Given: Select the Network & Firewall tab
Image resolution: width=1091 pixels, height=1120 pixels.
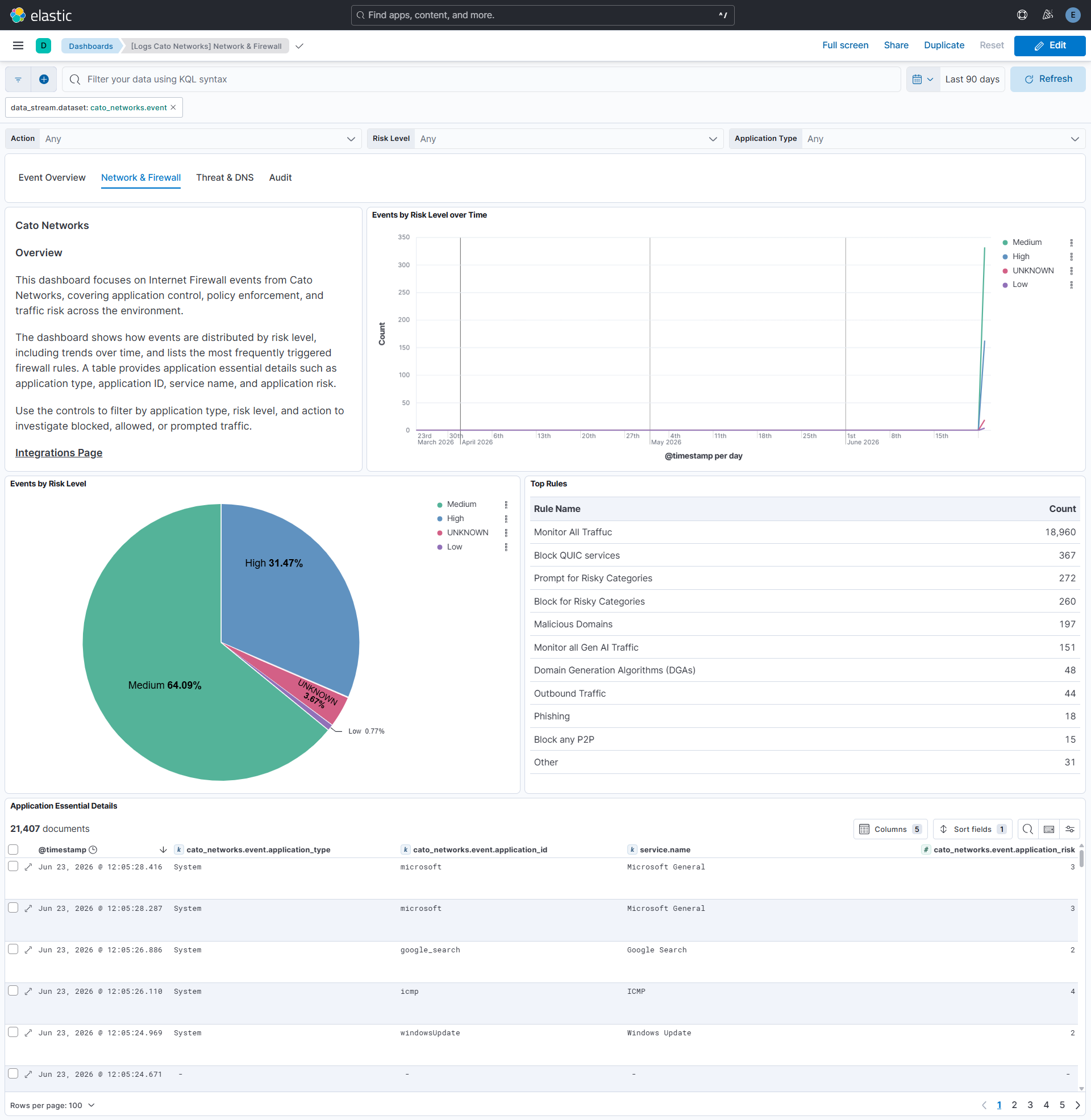Looking at the screenshot, I should pyautogui.click(x=141, y=178).
